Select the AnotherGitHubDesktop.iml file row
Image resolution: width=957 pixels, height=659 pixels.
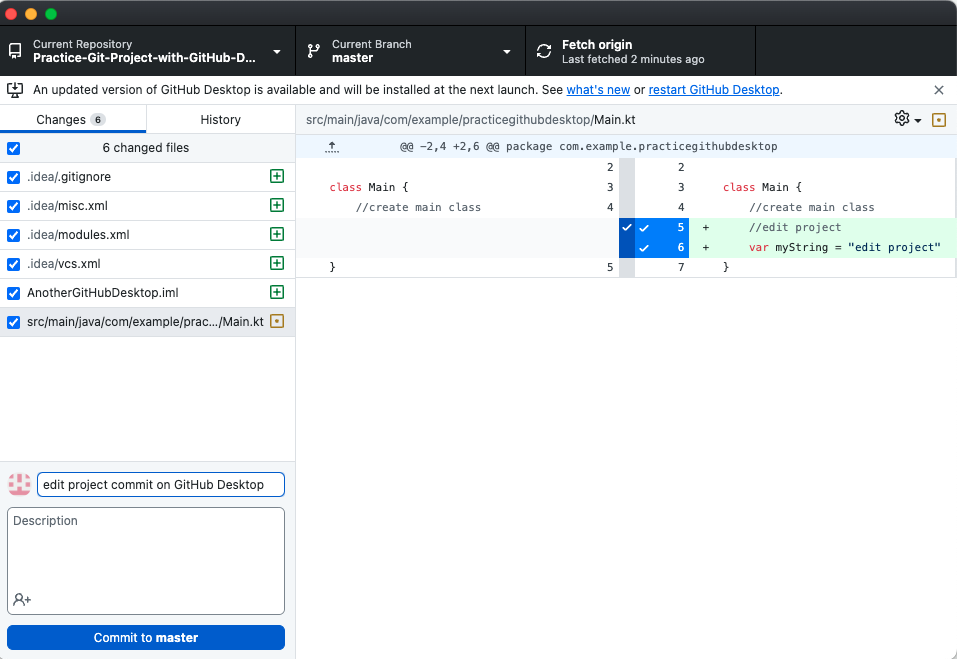(147, 293)
